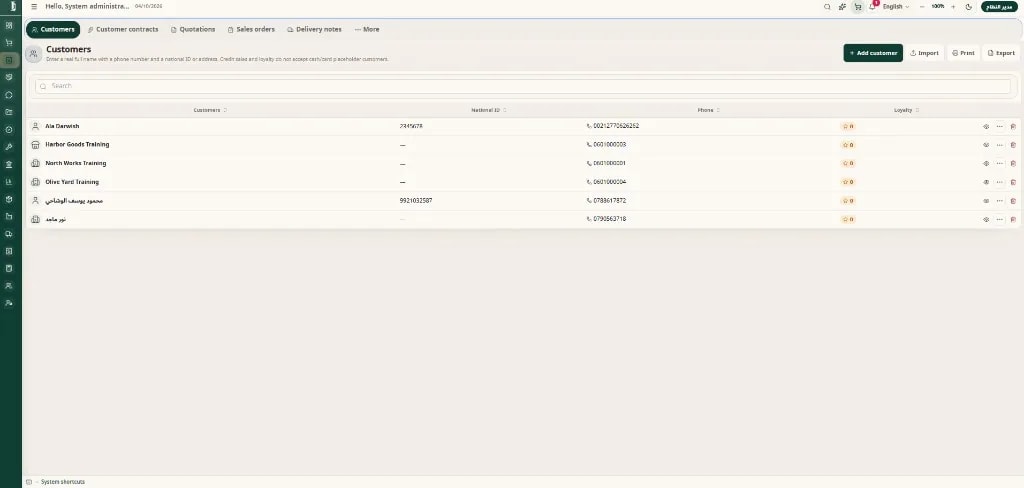The height and width of the screenshot is (488, 1024).
Task: Click the 100% zoom level indicator
Action: click(x=938, y=7)
